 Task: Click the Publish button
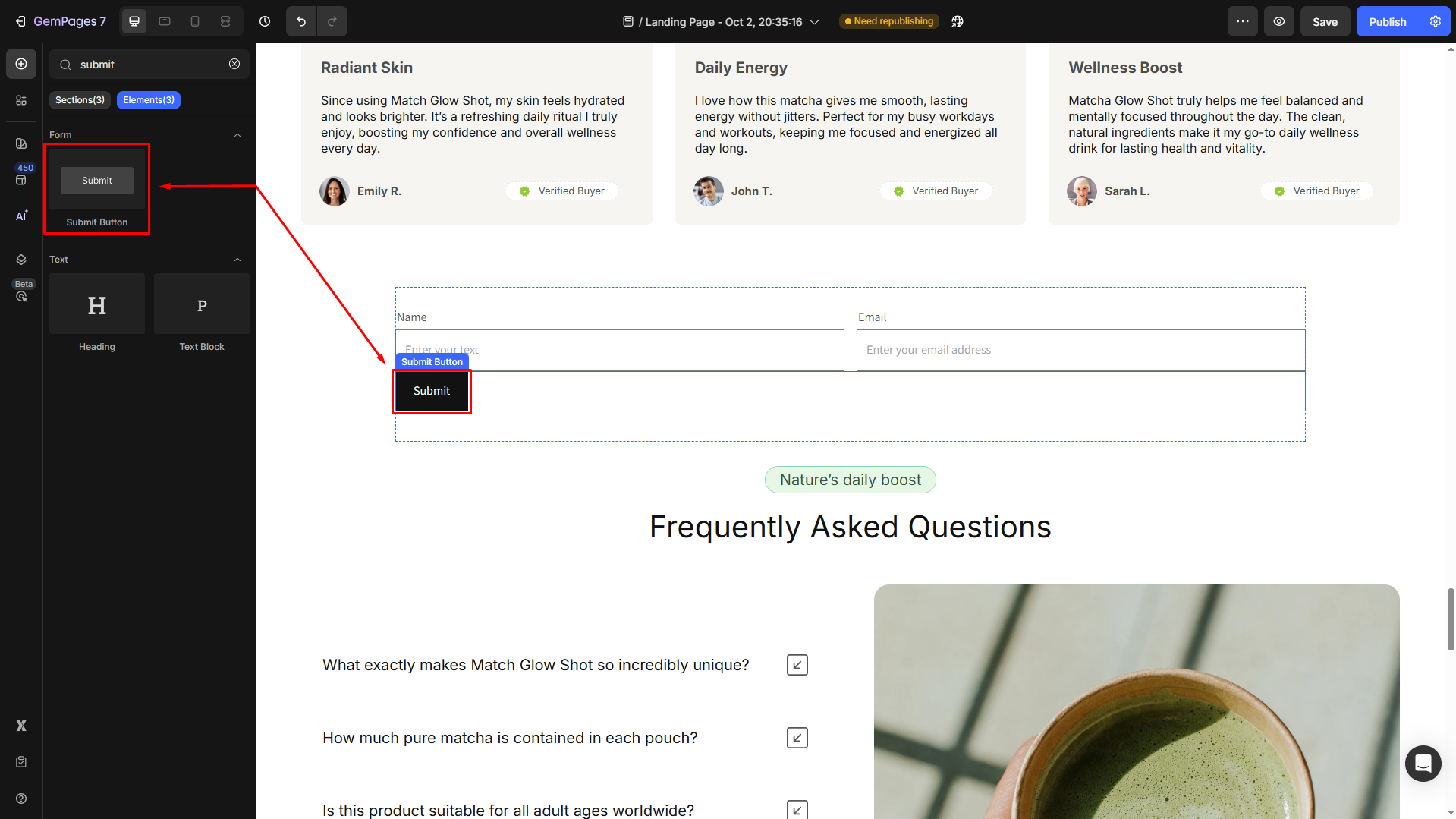coord(1387,21)
